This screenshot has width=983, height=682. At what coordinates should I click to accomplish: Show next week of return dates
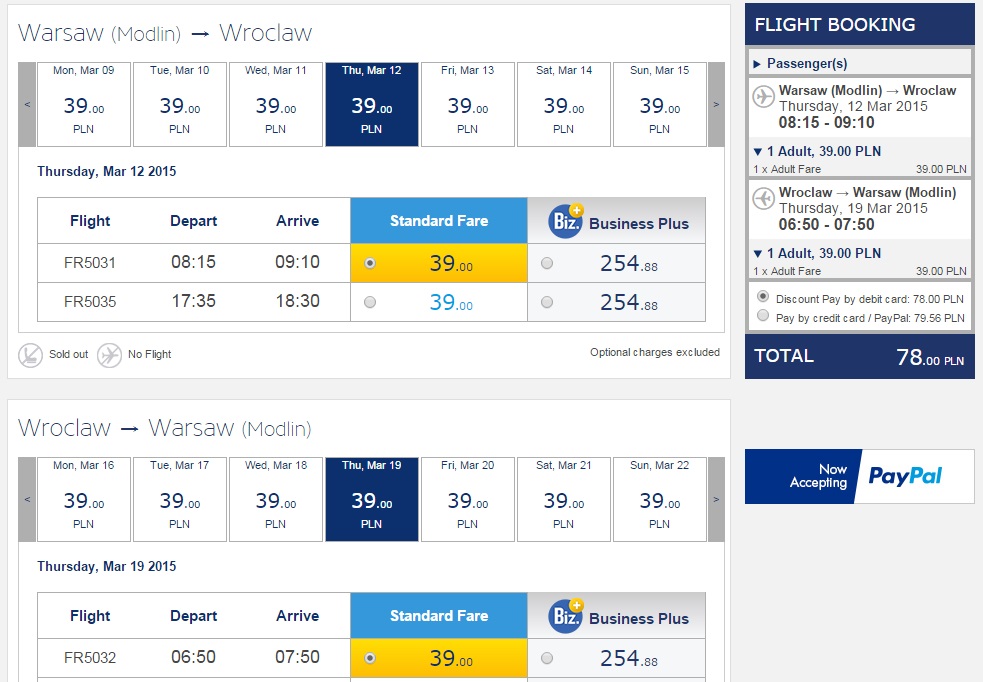pos(716,499)
